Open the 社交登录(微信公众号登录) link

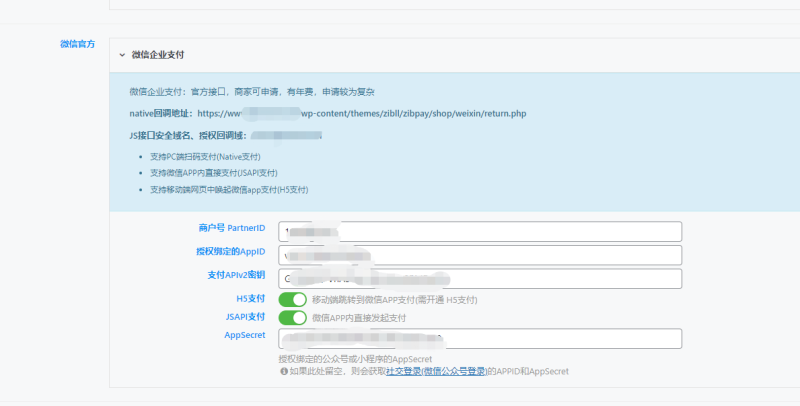click(437, 371)
